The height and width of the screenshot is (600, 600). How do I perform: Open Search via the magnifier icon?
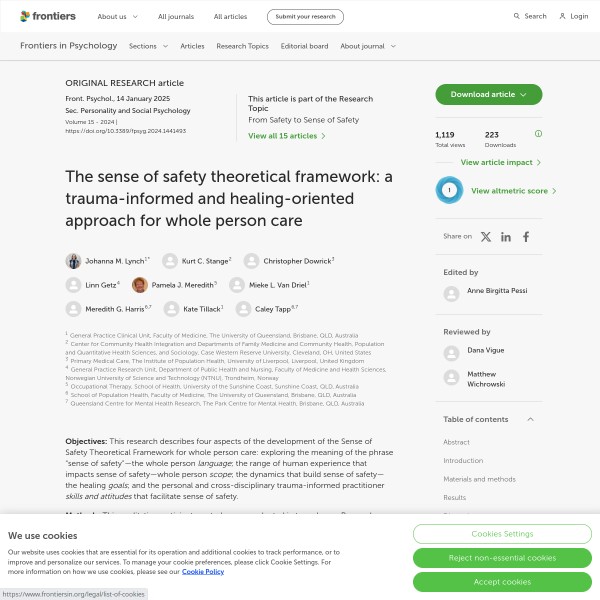(517, 16)
